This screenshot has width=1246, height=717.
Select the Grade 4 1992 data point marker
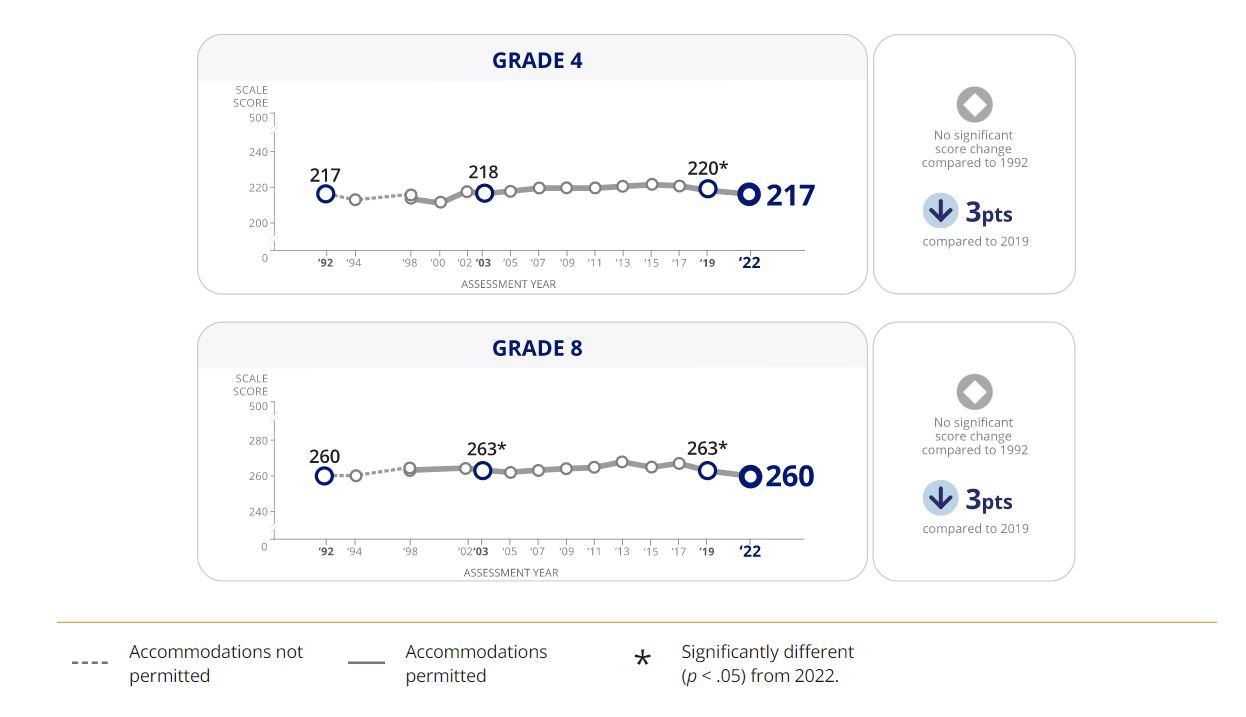tap(325, 194)
